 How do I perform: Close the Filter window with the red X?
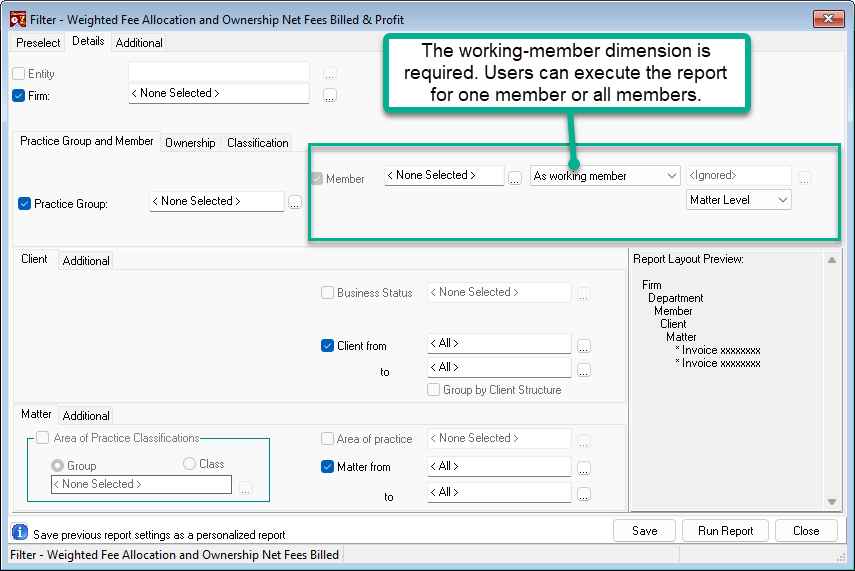pyautogui.click(x=828, y=19)
